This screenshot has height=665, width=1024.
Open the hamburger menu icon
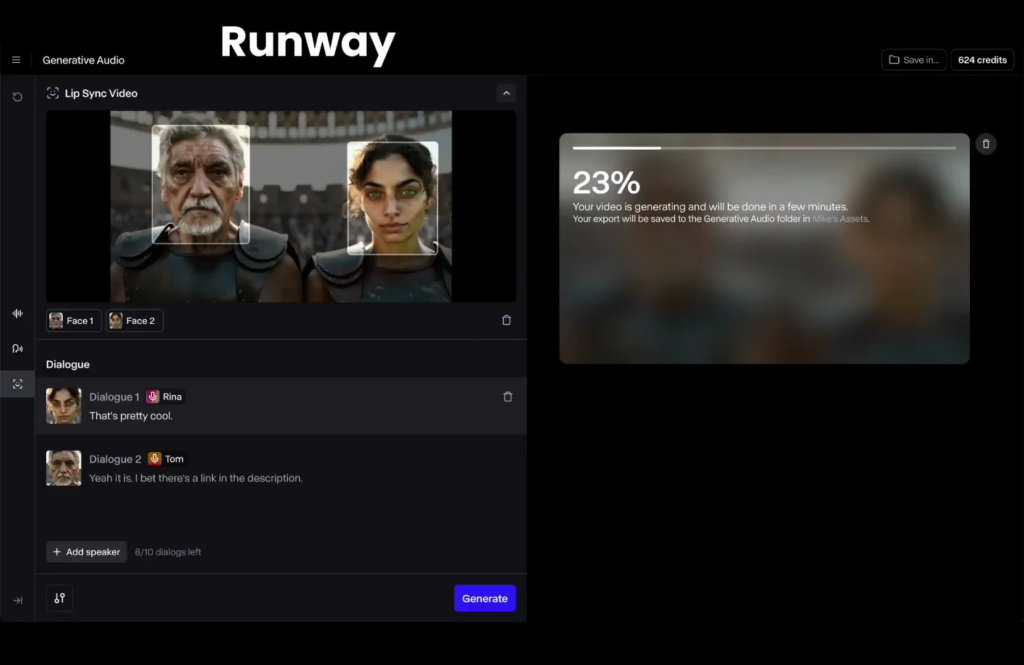pyautogui.click(x=16, y=60)
